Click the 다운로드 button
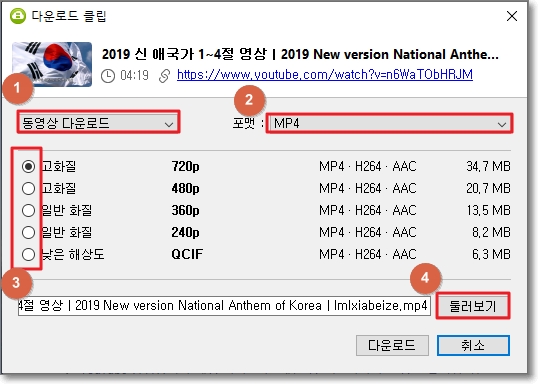The width and height of the screenshot is (538, 384). click(x=392, y=345)
